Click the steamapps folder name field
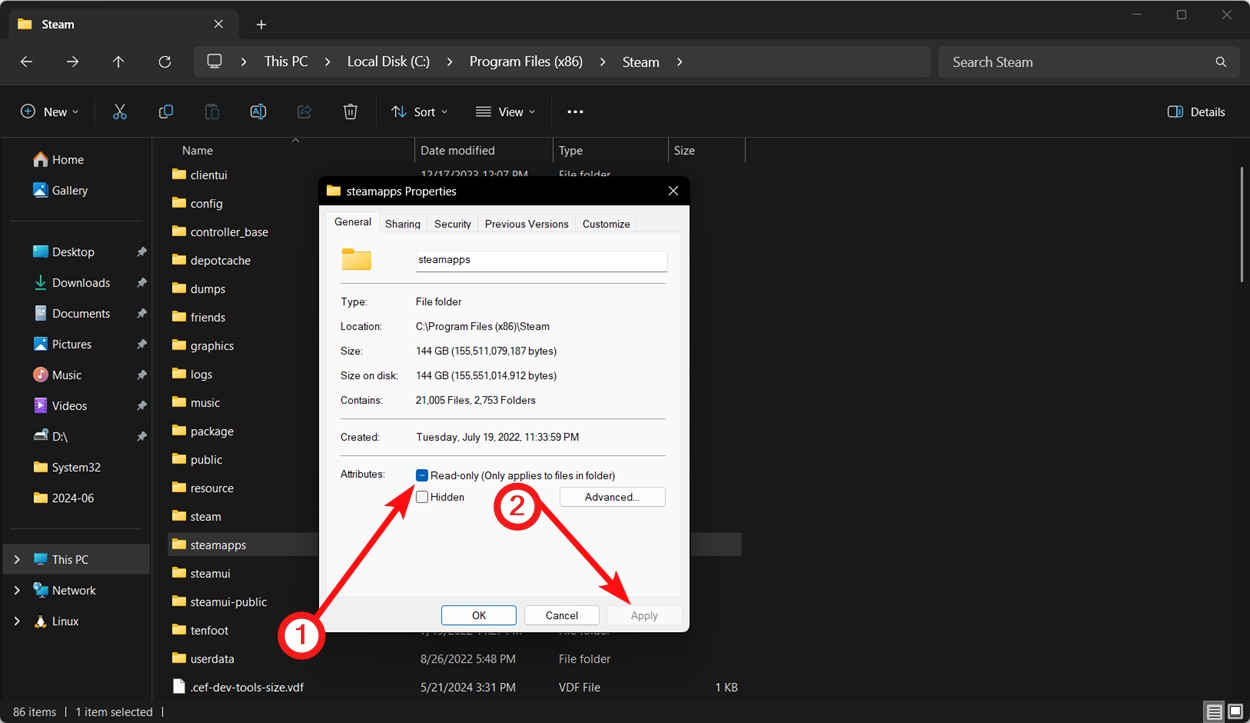This screenshot has height=723, width=1250. pyautogui.click(x=541, y=260)
